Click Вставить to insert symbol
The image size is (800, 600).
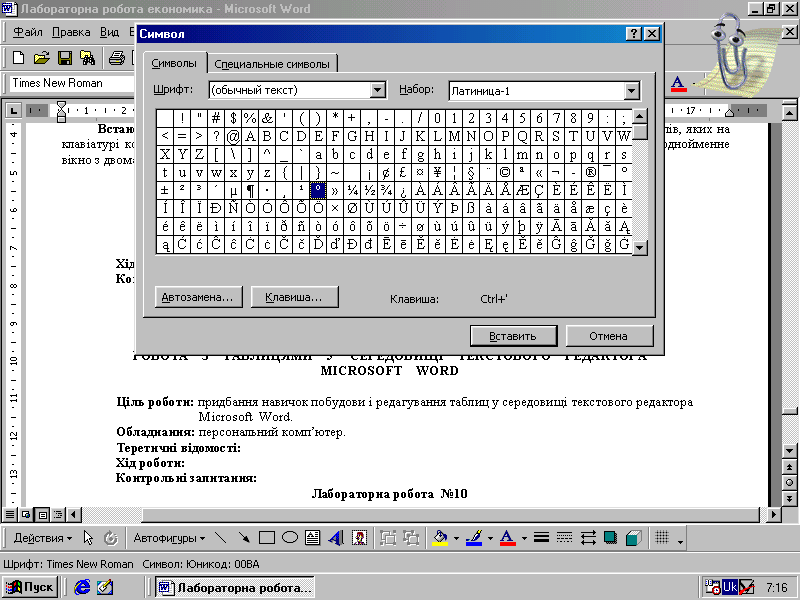click(x=513, y=336)
